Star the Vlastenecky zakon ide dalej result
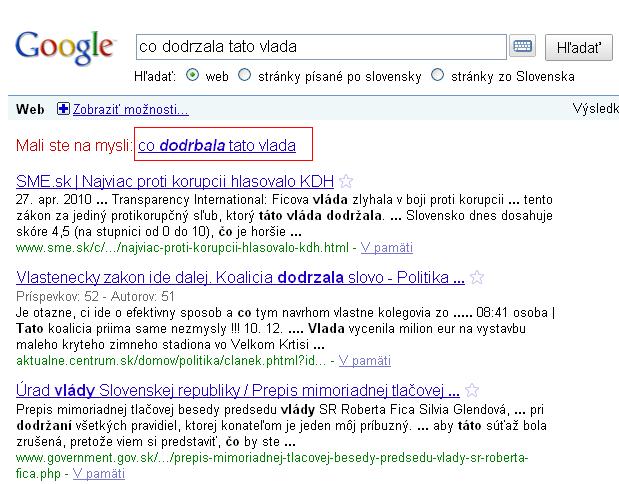 (477, 278)
